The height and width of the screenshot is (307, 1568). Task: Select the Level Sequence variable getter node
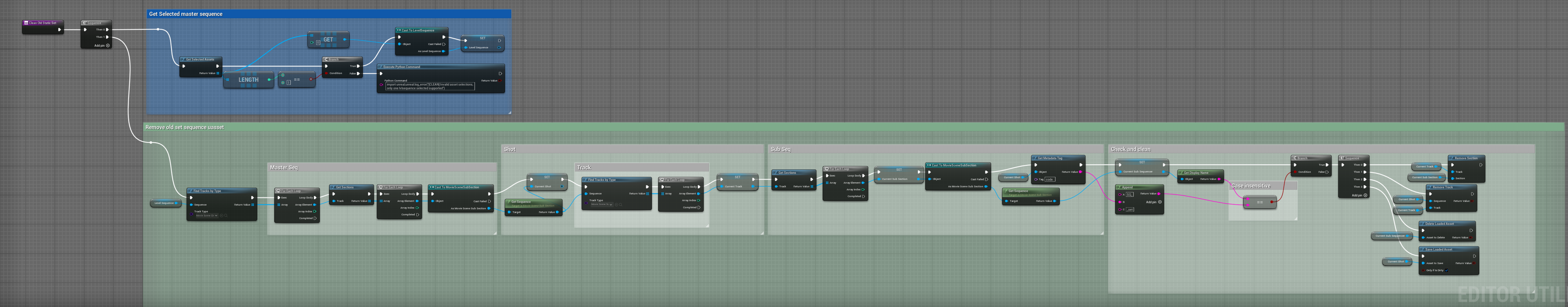coord(166,203)
